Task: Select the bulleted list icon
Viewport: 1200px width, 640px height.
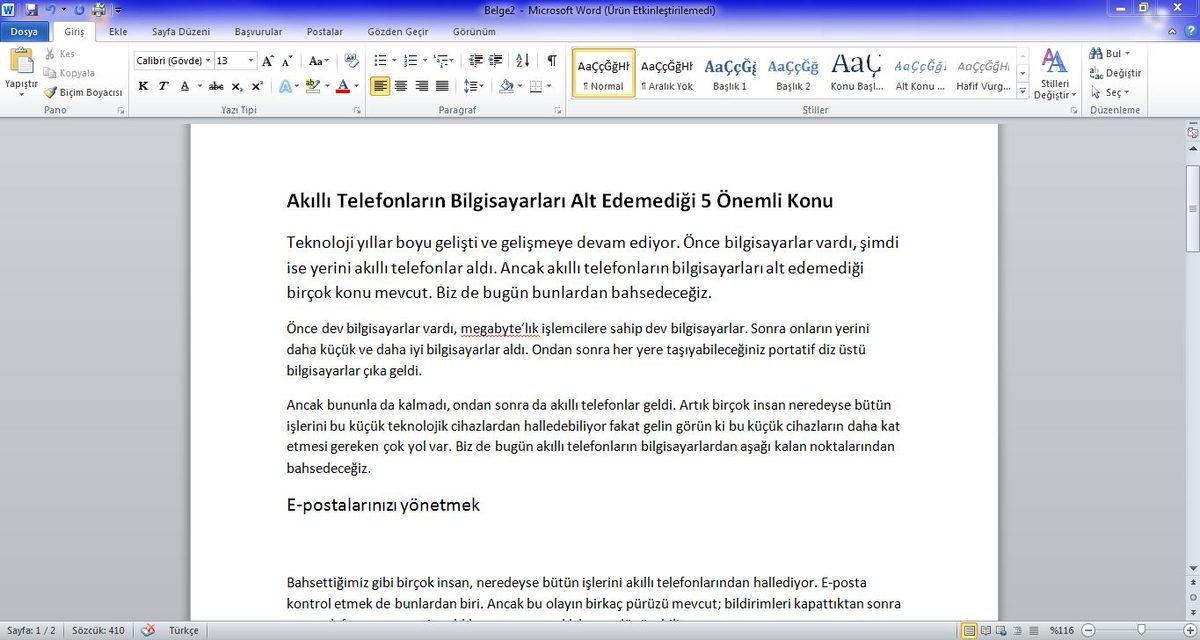Action: click(378, 61)
